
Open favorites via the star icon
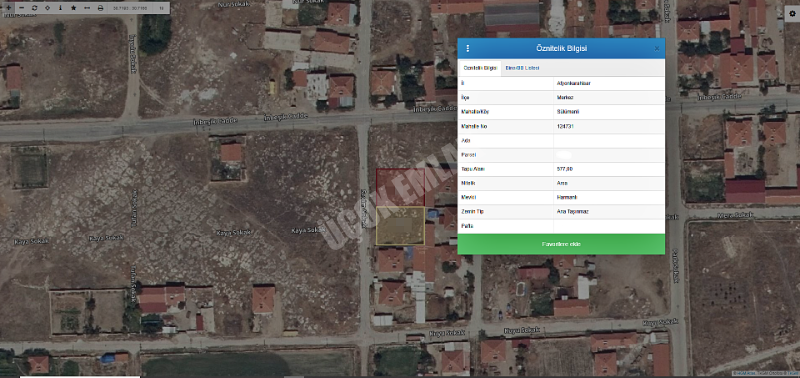(73, 8)
